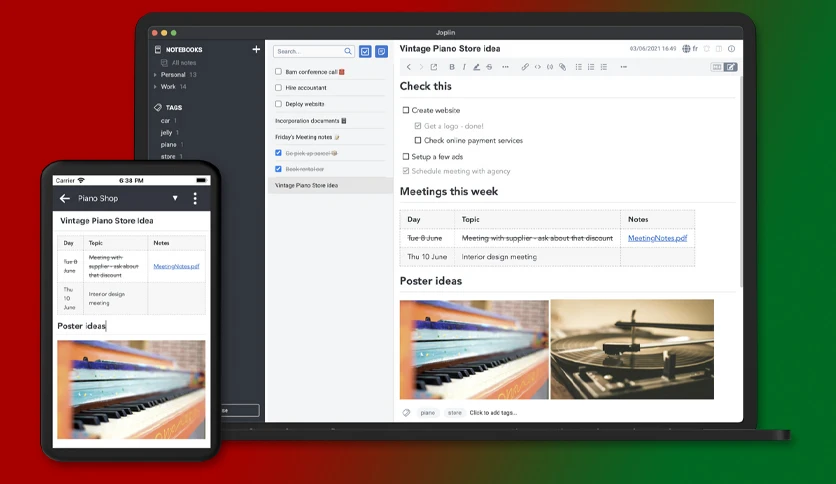This screenshot has width=836, height=484.
Task: Open the Piano Shop dropdown arrow on phone
Action: tap(175, 198)
